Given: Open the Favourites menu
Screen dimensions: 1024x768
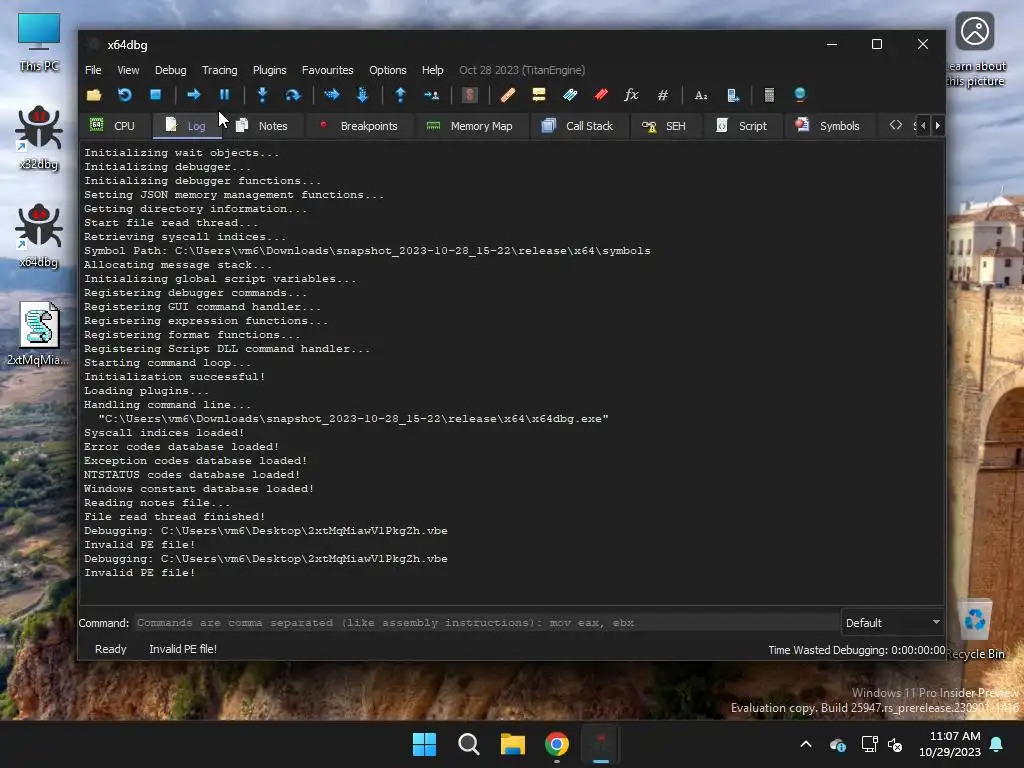Looking at the screenshot, I should click(x=327, y=70).
